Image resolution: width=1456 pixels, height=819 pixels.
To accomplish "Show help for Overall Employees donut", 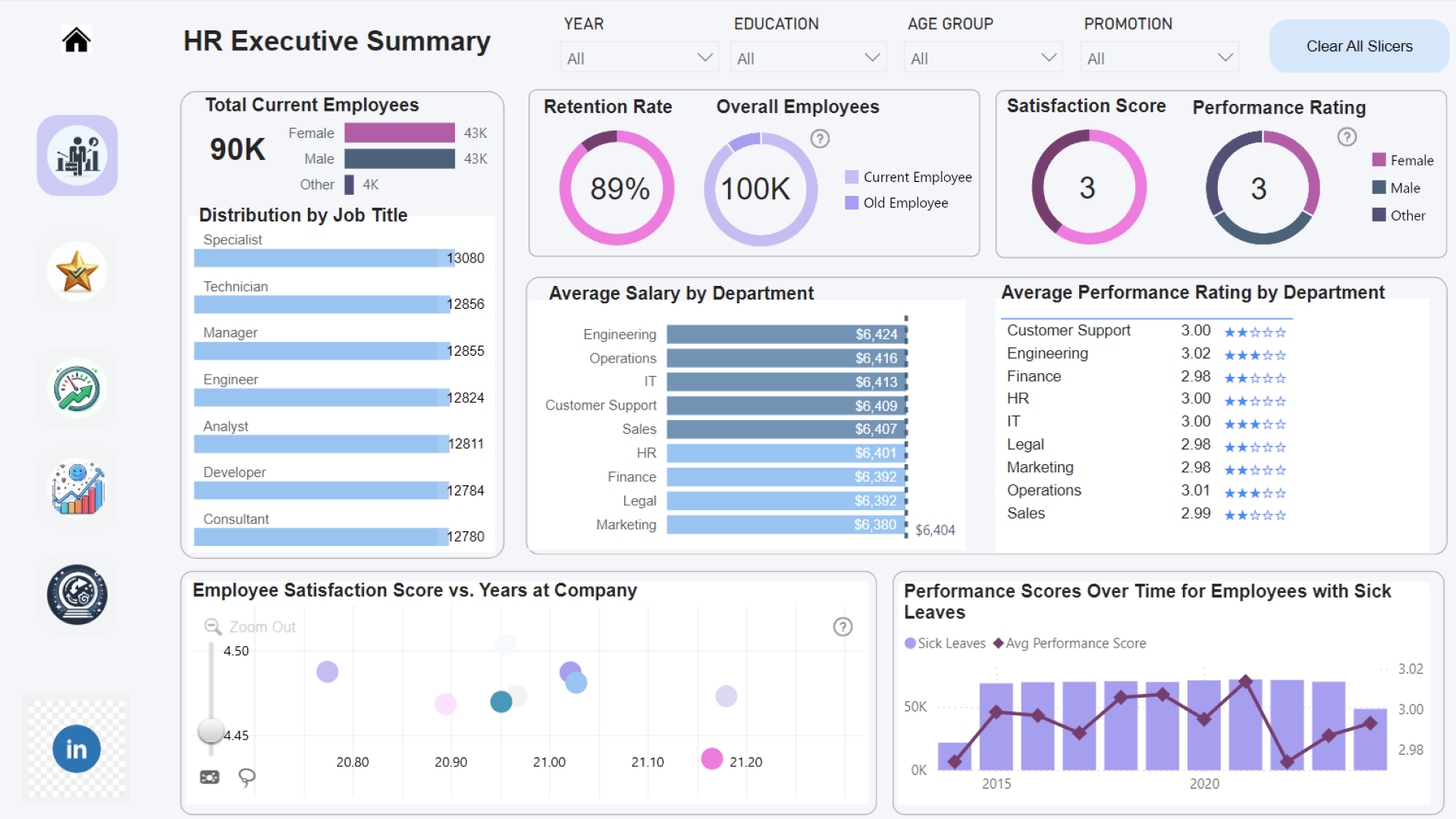I will pyautogui.click(x=820, y=139).
